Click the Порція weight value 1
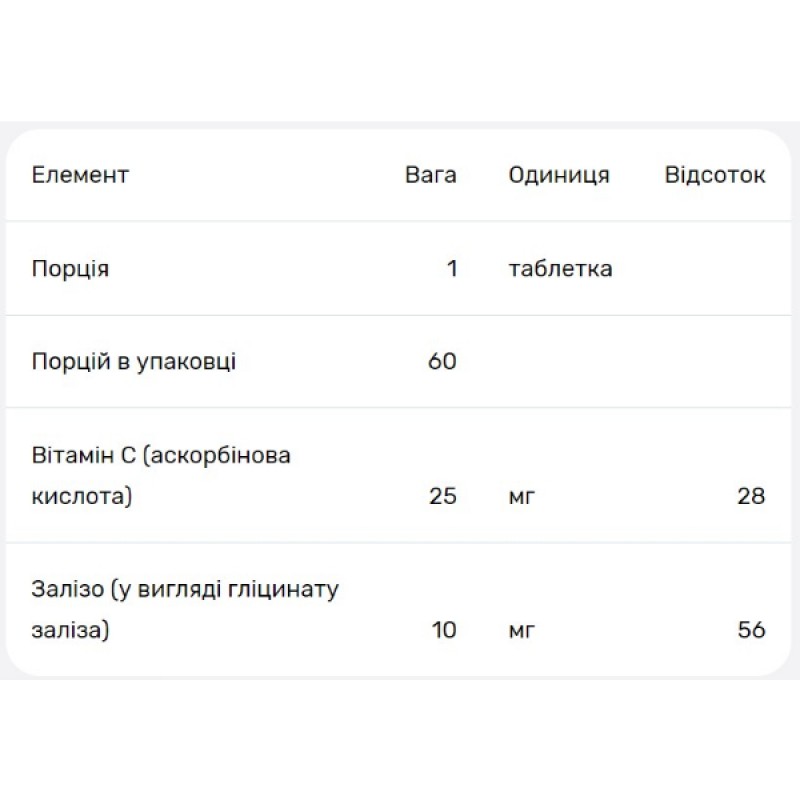Screen dimensions: 800x800 point(451,269)
